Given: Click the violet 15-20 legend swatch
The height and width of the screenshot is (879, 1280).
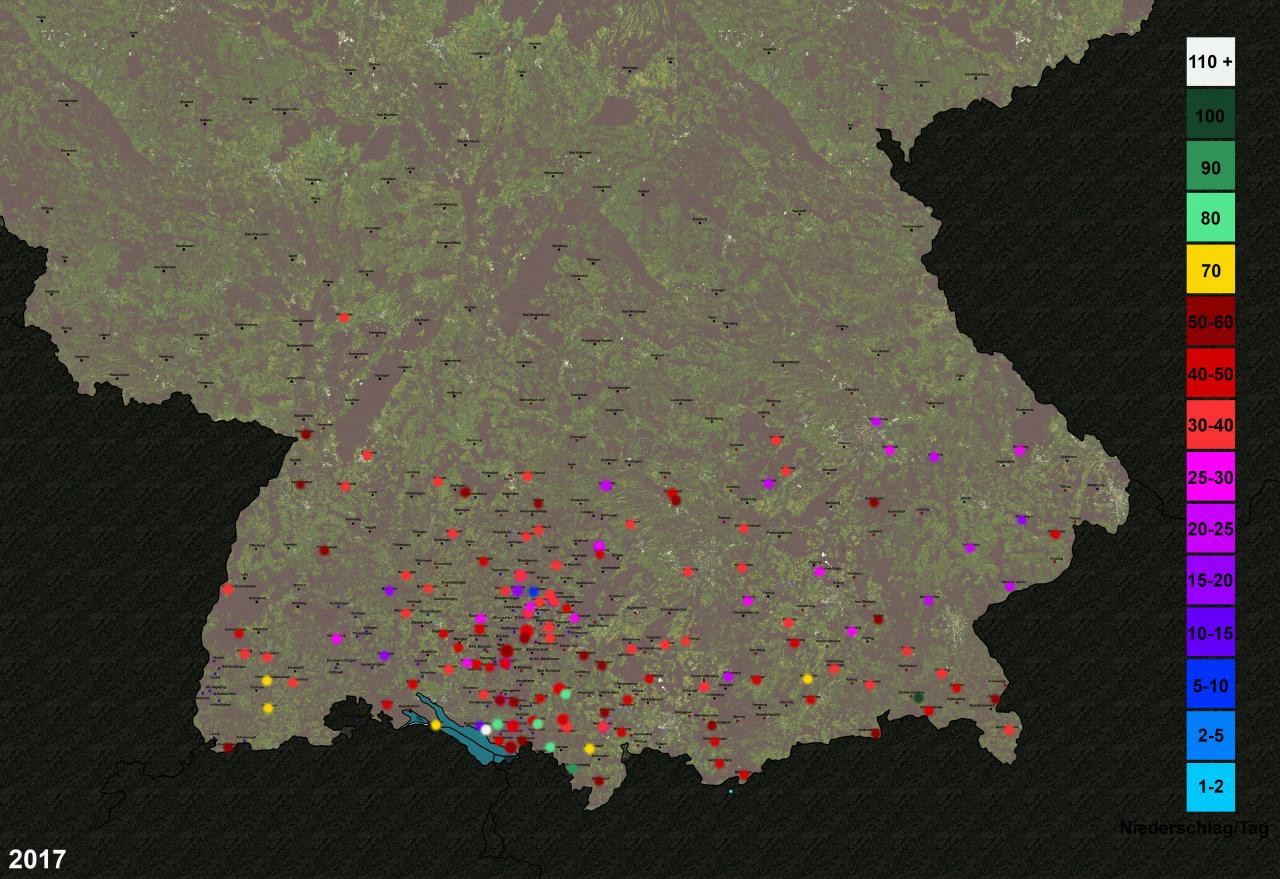Looking at the screenshot, I should pyautogui.click(x=1210, y=581).
